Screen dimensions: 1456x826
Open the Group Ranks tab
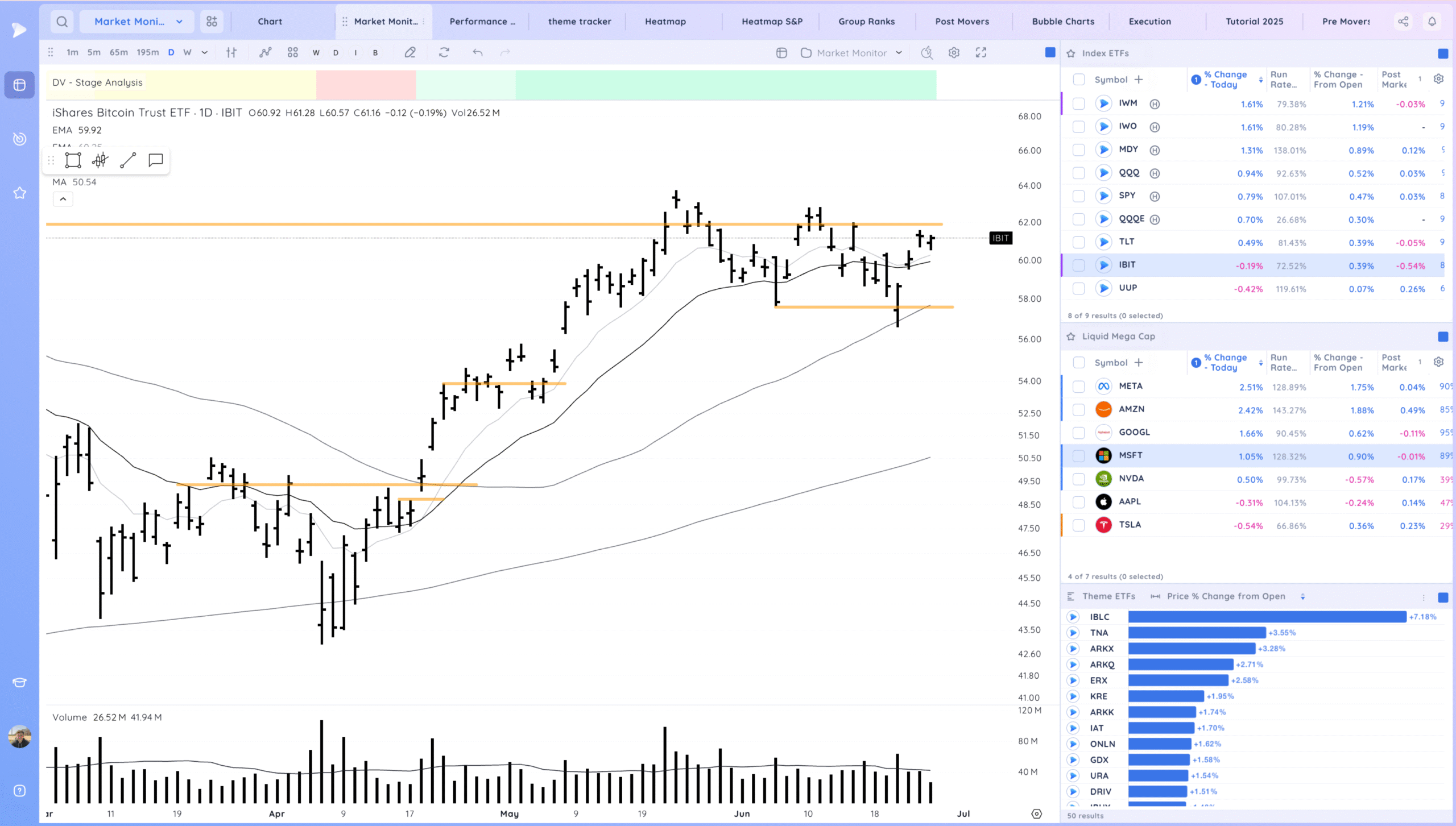866,22
